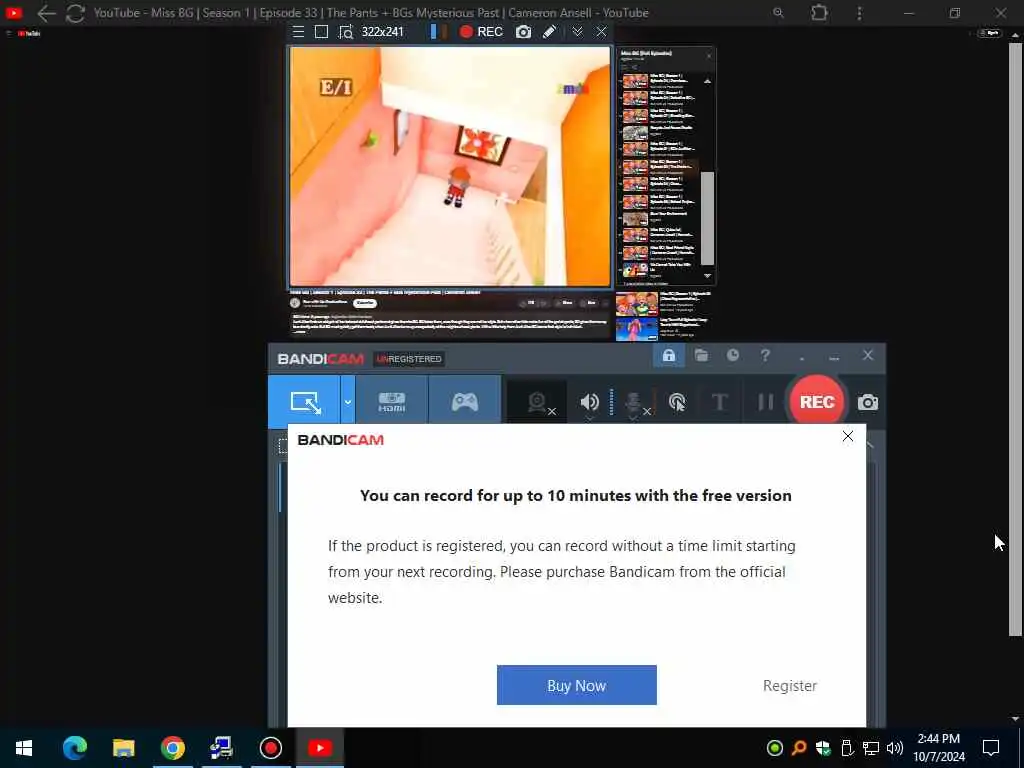
Task: Open the drawing pencil tool on capture bar
Action: [x=549, y=32]
